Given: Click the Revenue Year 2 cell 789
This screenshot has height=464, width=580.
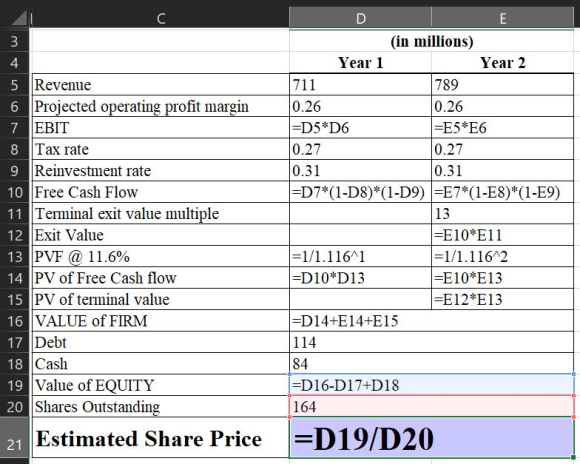Looking at the screenshot, I should (x=503, y=85).
